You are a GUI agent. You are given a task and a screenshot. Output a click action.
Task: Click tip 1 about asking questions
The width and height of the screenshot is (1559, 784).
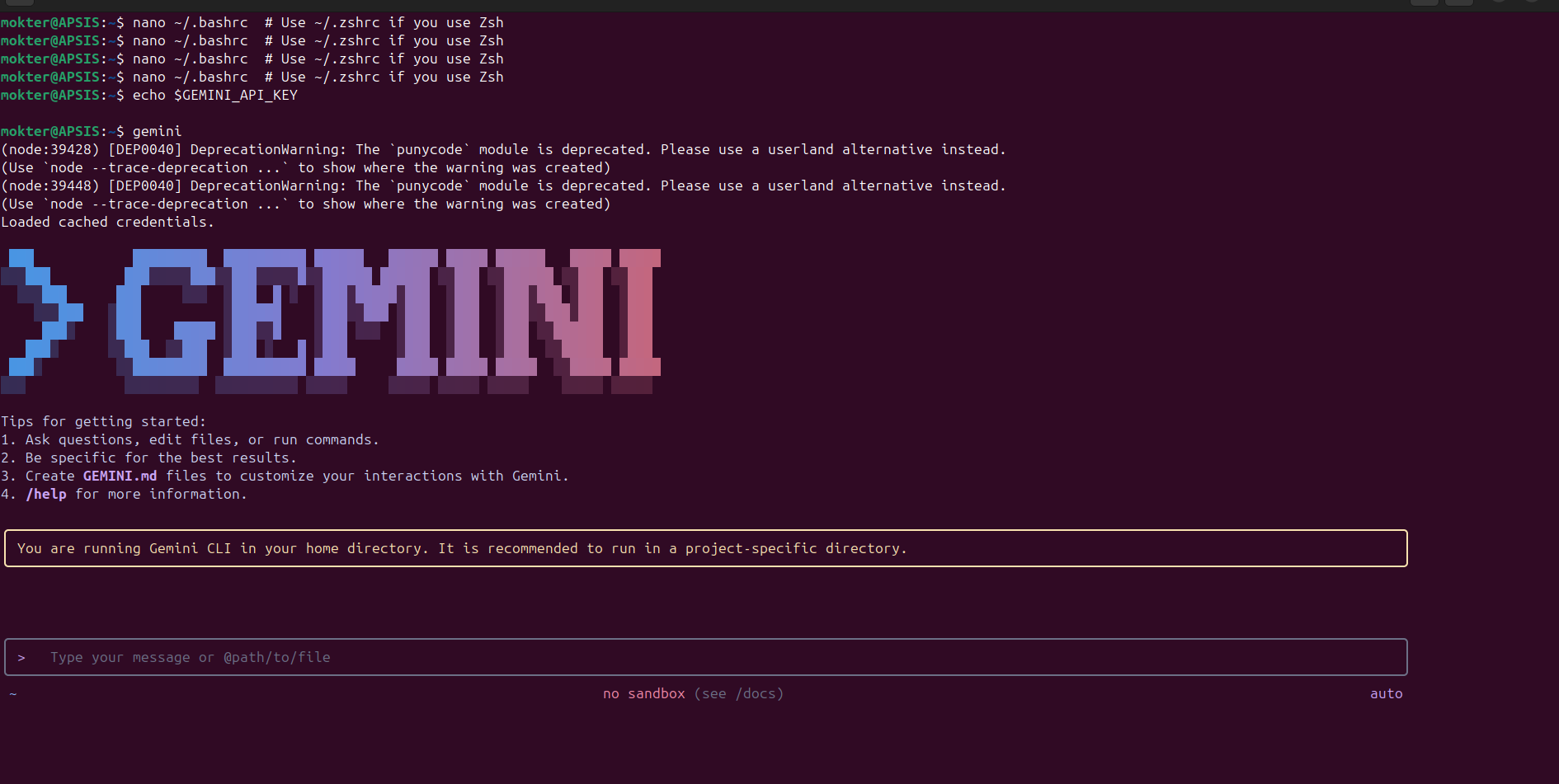(x=190, y=439)
